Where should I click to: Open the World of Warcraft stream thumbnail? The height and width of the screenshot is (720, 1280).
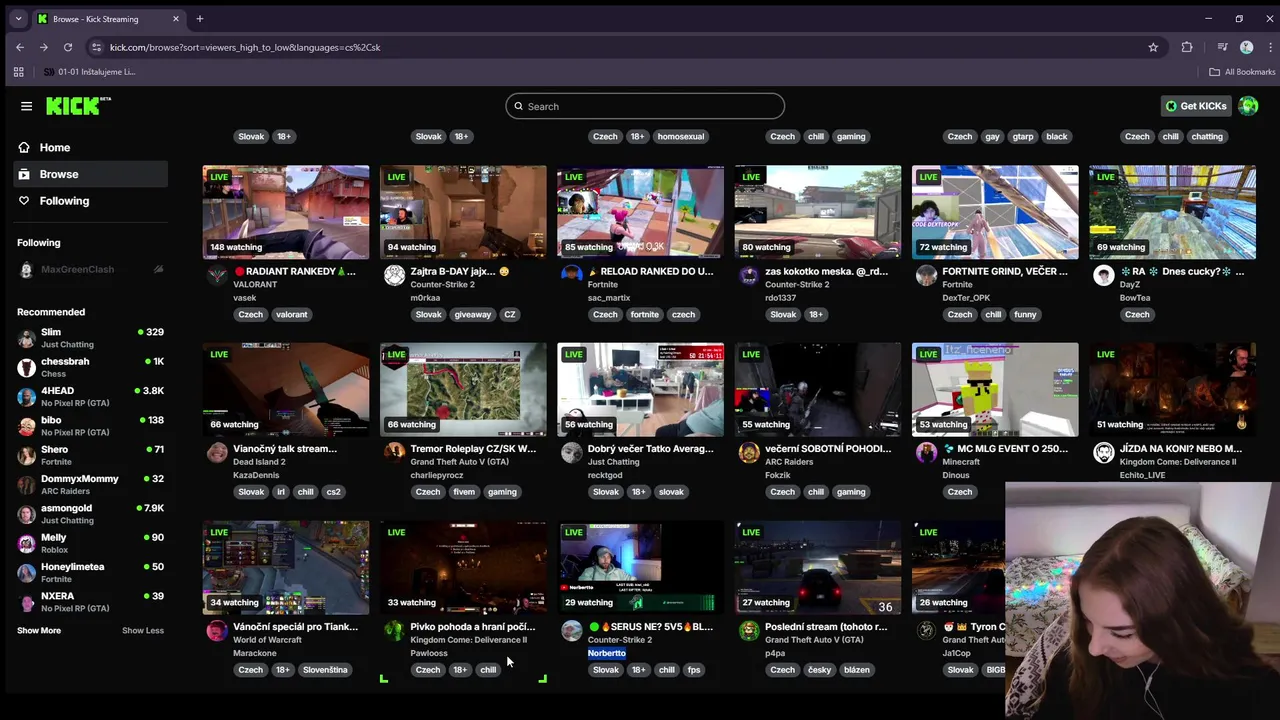coord(286,567)
